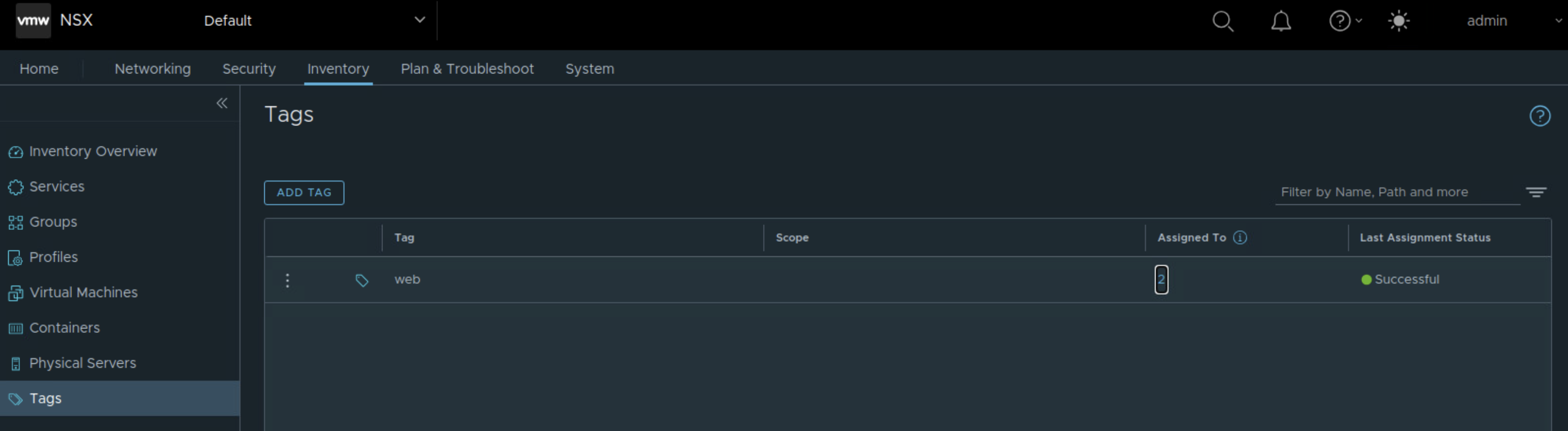
Task: Click the tag icon beside web
Action: [361, 280]
